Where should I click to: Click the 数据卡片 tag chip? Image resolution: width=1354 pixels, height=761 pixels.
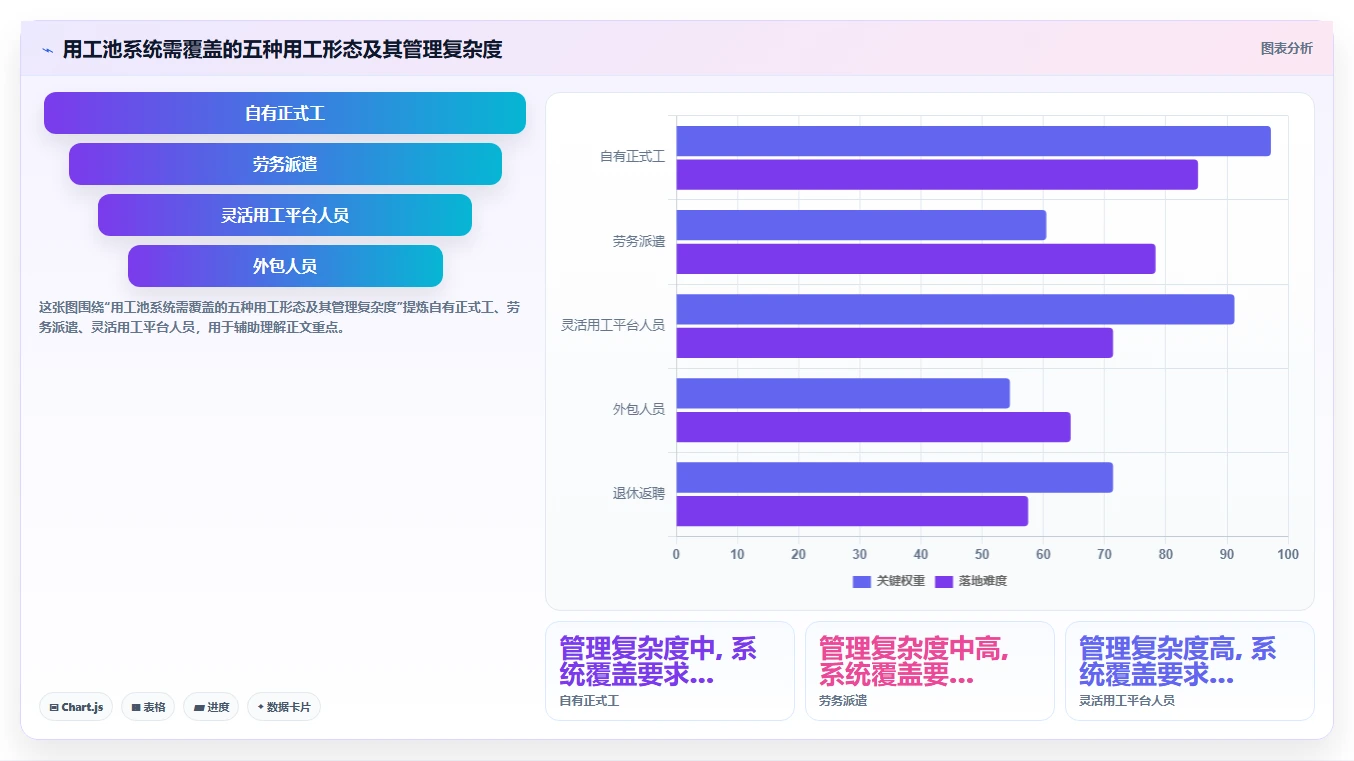click(x=284, y=707)
